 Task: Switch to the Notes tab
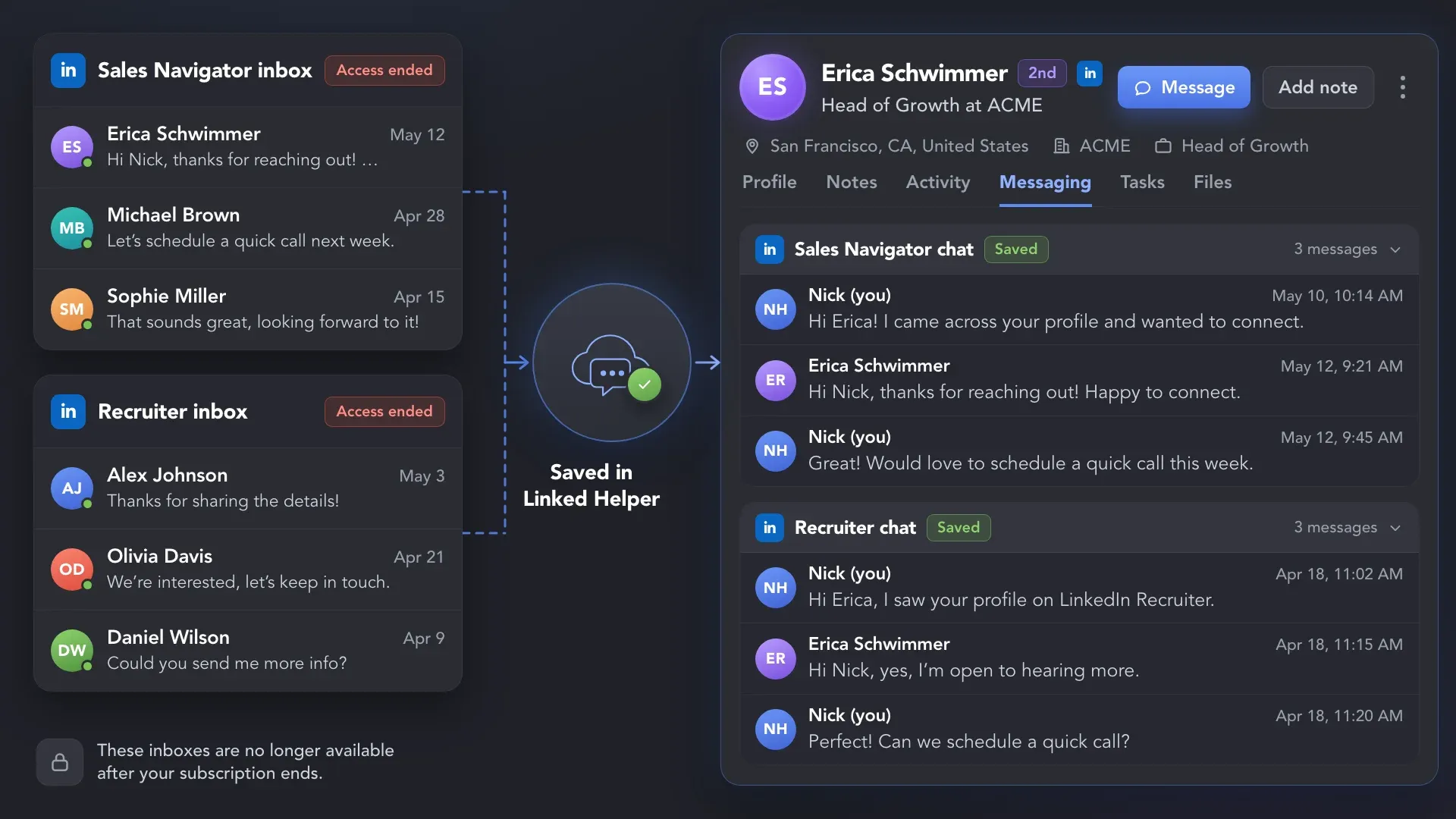[x=852, y=182]
